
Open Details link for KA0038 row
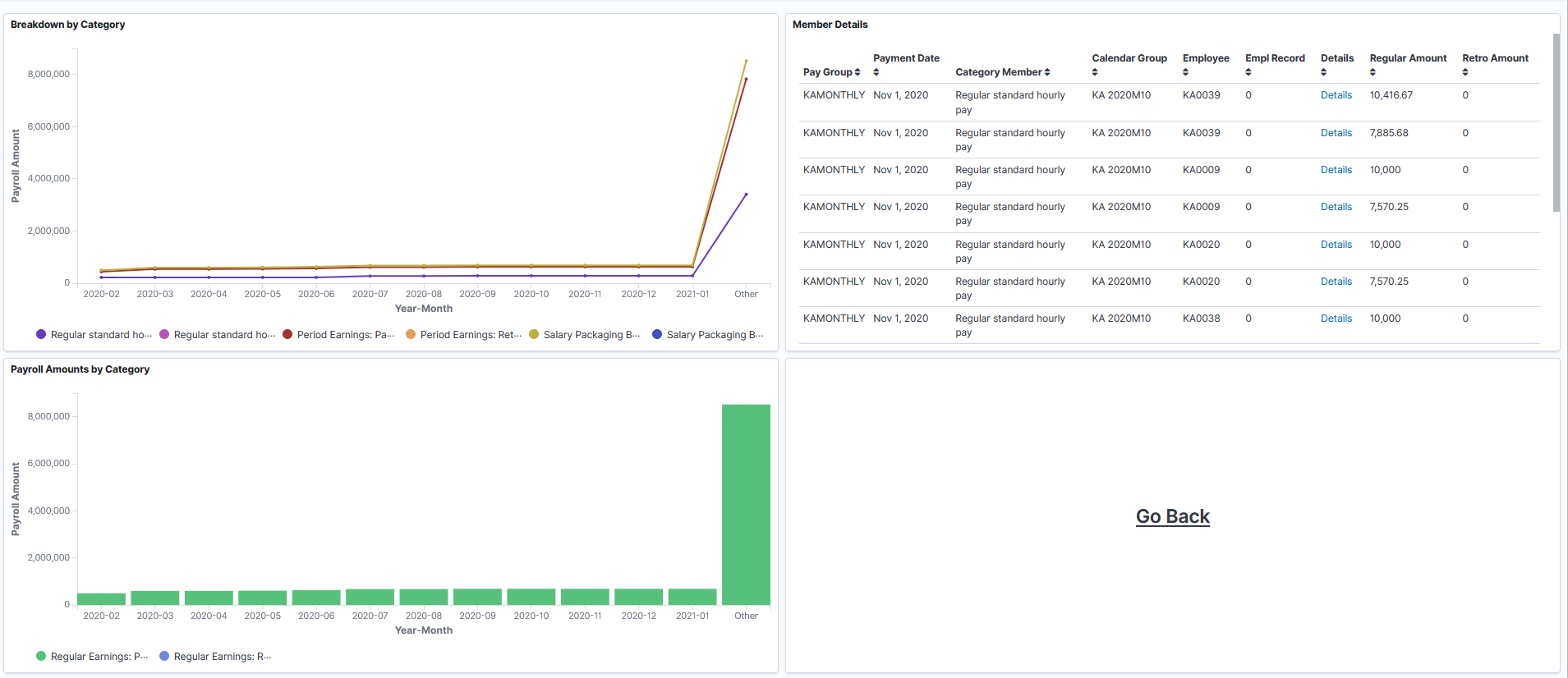pos(1336,318)
